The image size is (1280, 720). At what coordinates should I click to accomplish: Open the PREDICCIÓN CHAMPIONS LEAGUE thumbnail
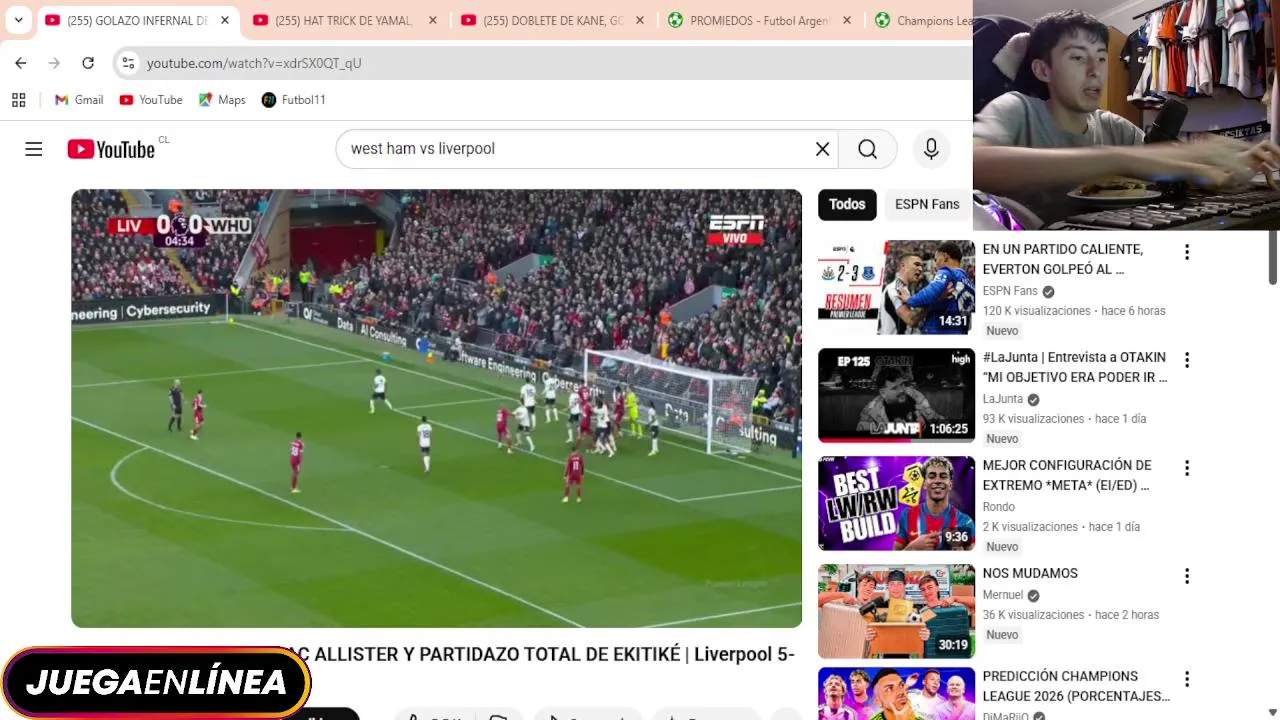[x=896, y=694]
